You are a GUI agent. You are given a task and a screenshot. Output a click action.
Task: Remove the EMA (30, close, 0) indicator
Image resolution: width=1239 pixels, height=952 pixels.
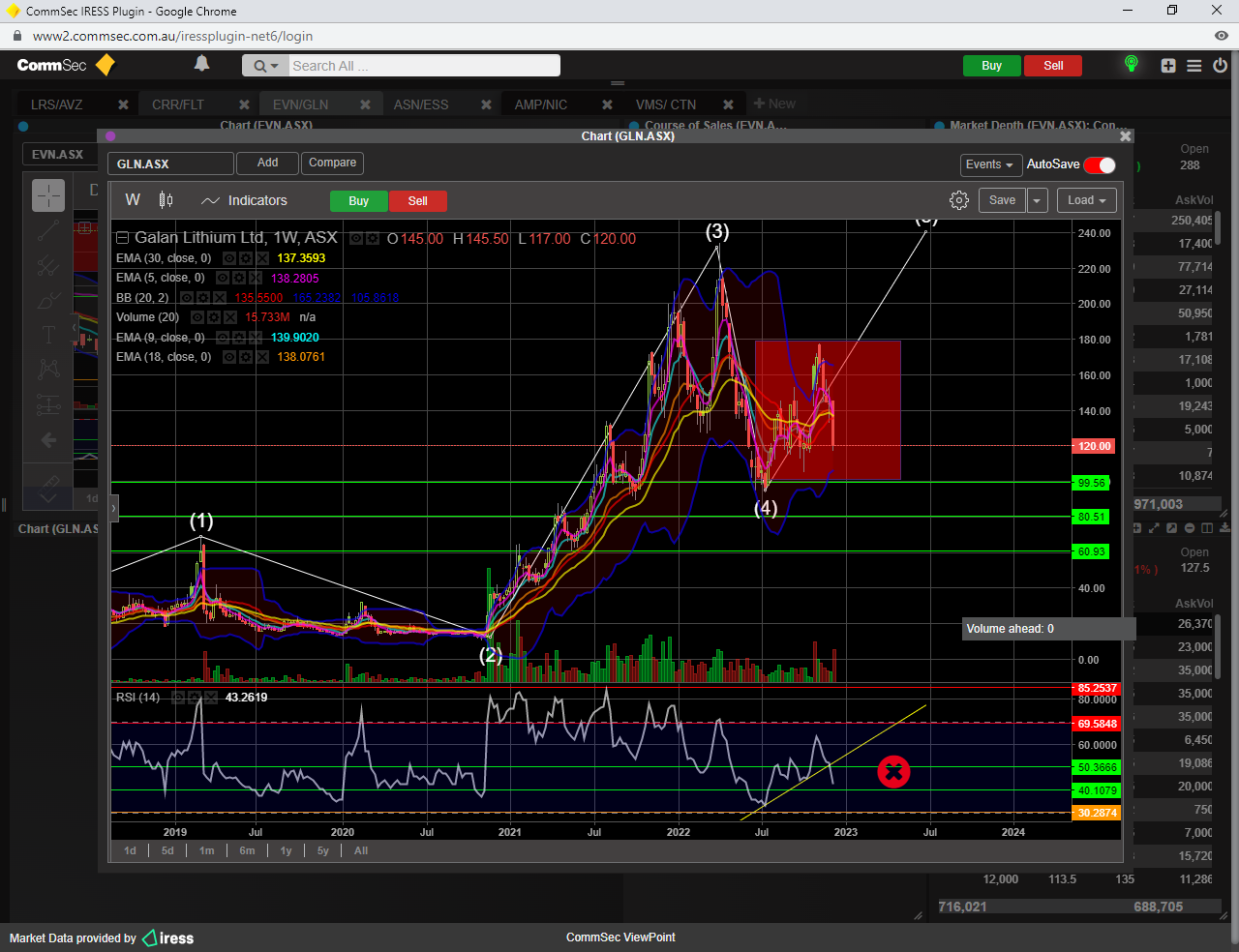[x=261, y=258]
